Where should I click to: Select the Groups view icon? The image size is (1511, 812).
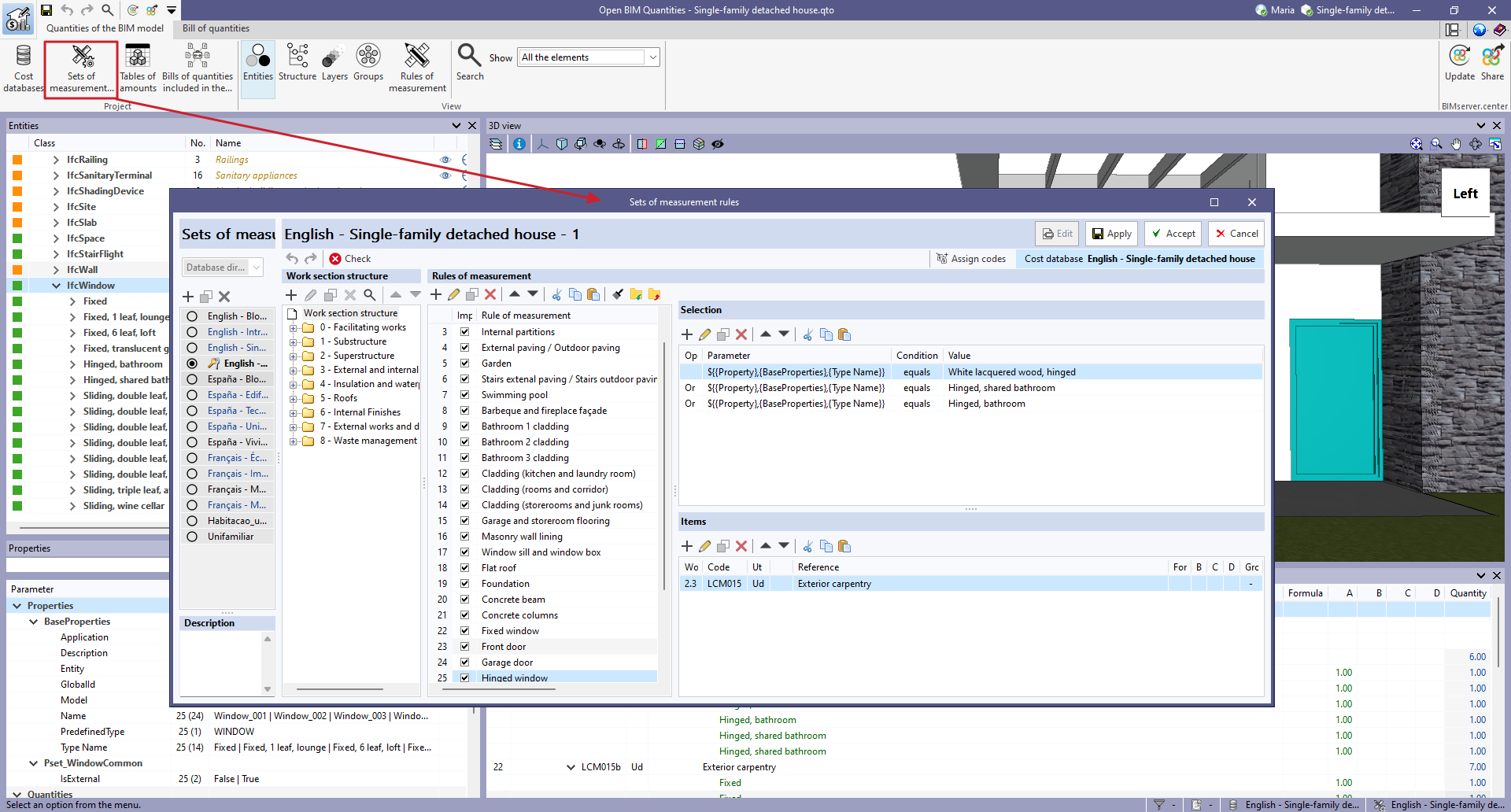[368, 63]
